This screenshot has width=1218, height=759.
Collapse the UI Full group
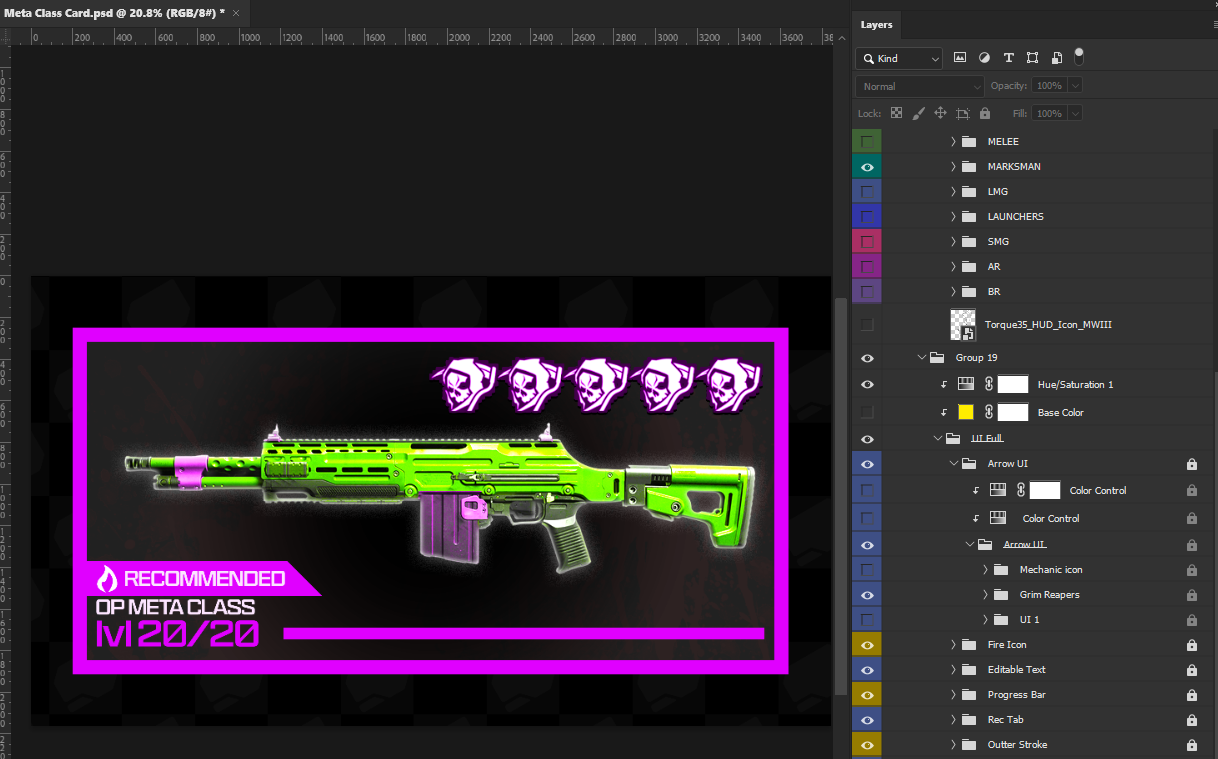tap(937, 438)
